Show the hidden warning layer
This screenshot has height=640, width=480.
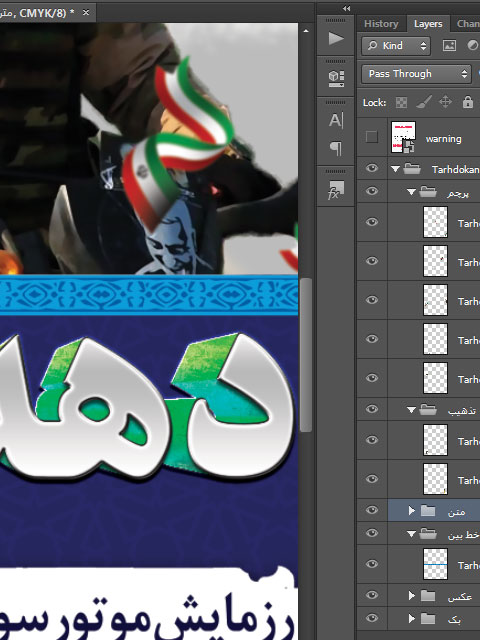tap(371, 137)
